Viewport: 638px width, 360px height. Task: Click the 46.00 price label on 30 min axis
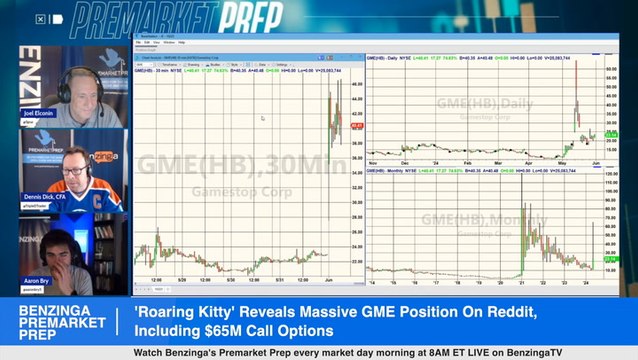coord(357,85)
